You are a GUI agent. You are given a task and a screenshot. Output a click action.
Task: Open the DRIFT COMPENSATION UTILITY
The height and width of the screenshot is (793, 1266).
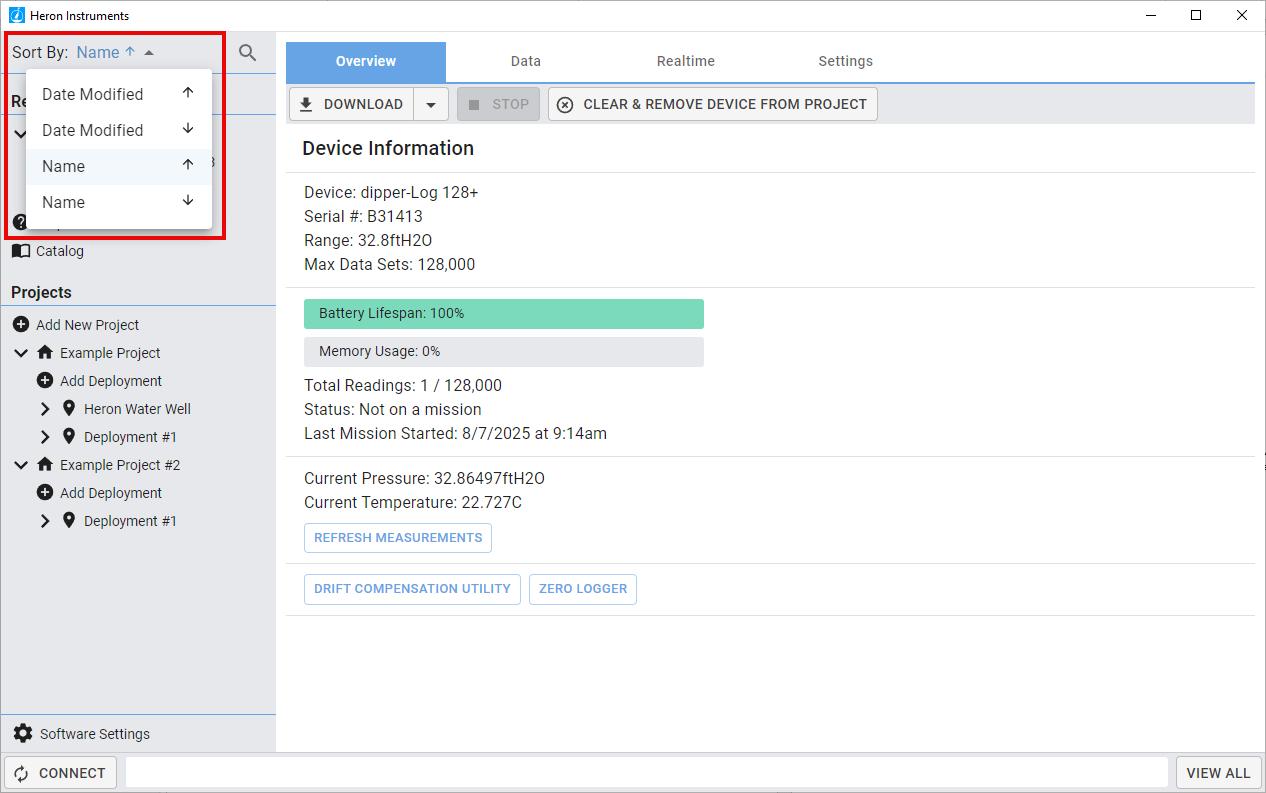(x=412, y=589)
